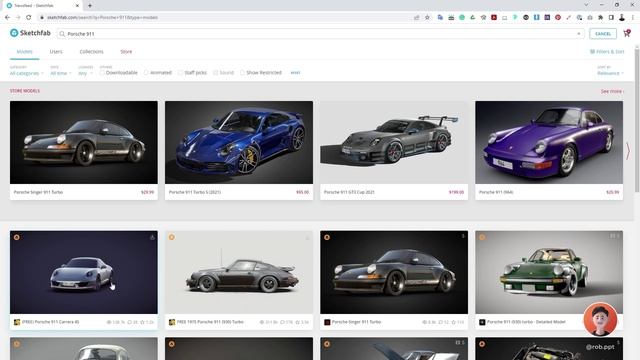Open the Chrome profile avatar
The image size is (640, 360).
click(x=622, y=18)
